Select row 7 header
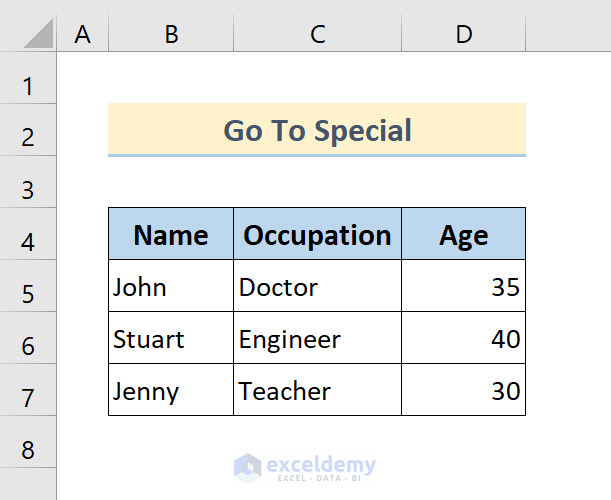 click(28, 390)
